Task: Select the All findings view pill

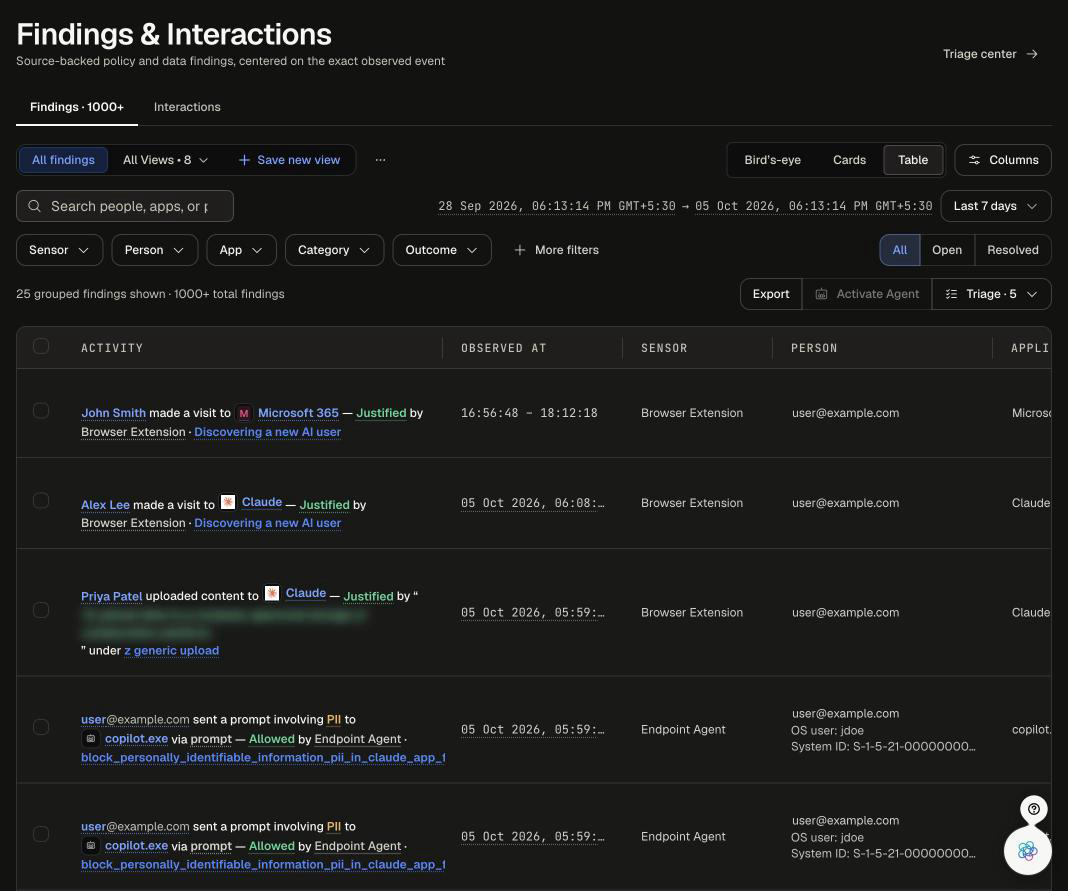Action: pos(63,160)
